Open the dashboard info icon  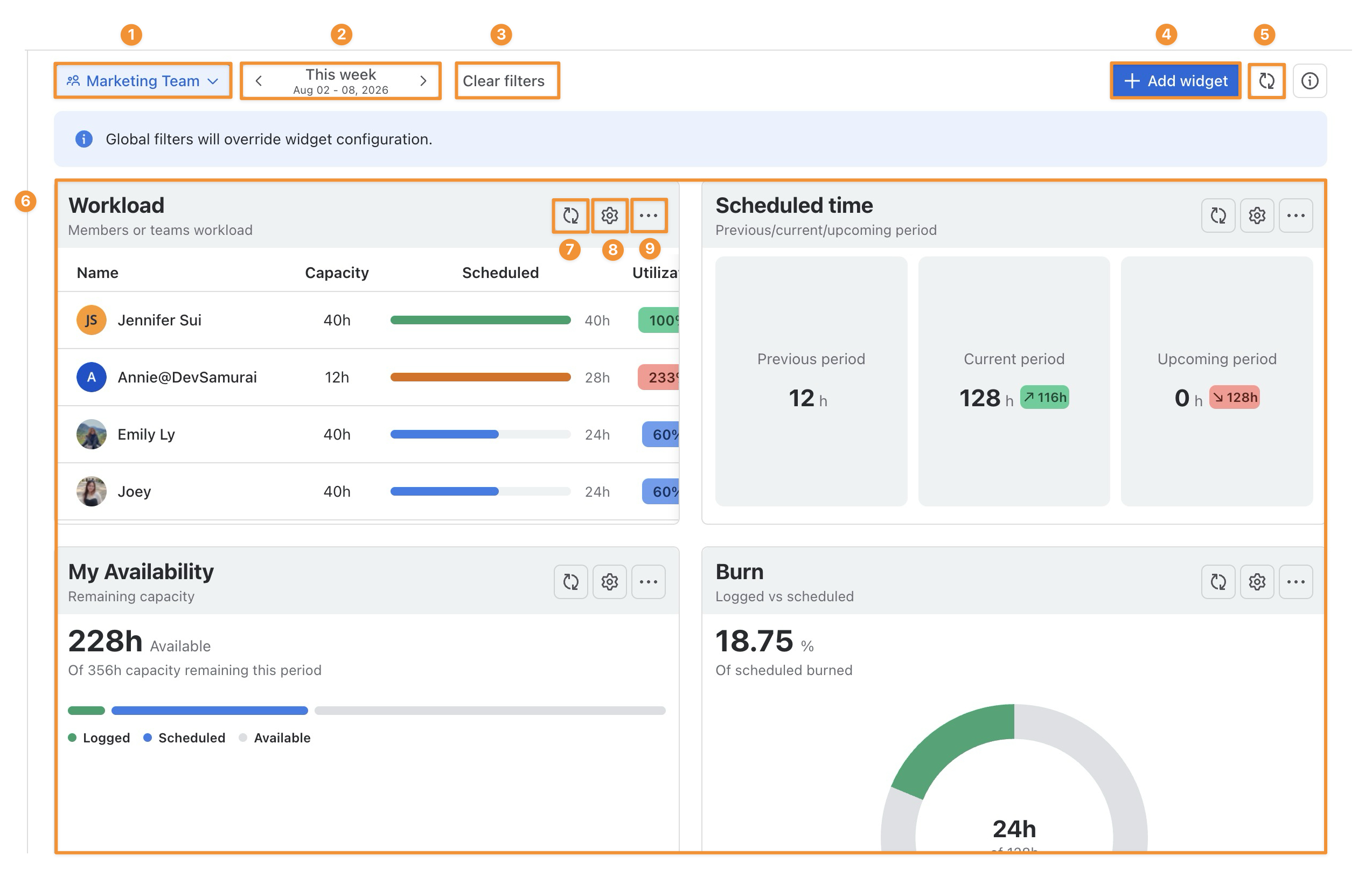coord(1310,81)
